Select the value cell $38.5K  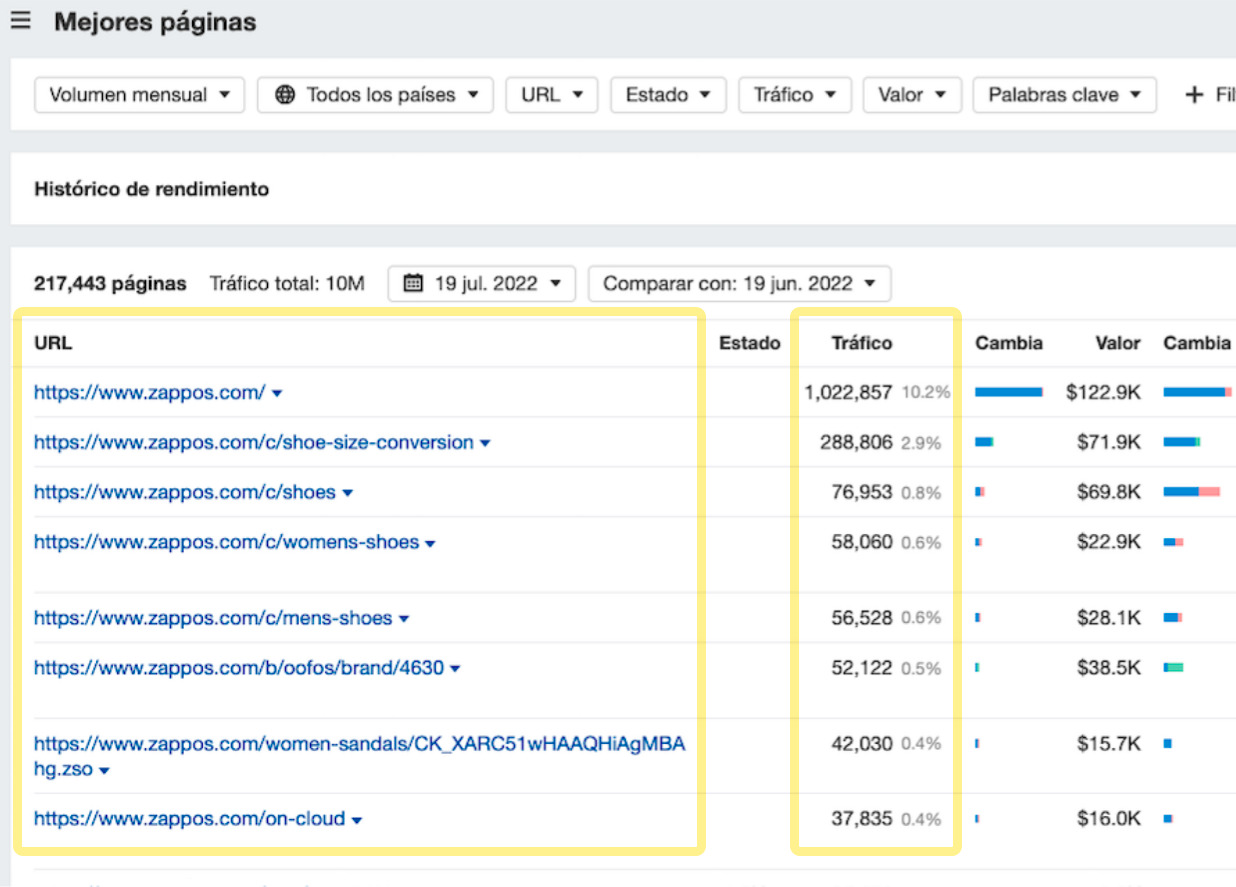(1109, 669)
